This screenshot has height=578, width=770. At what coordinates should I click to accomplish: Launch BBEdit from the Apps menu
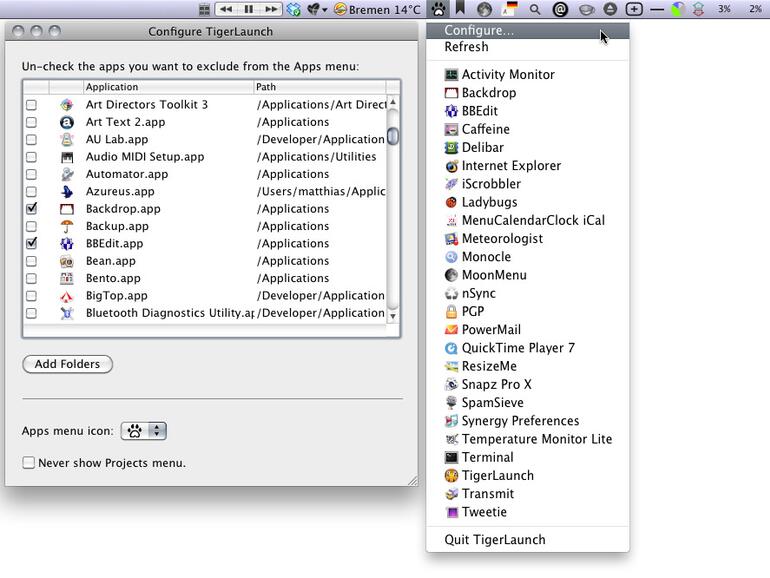coord(527,111)
